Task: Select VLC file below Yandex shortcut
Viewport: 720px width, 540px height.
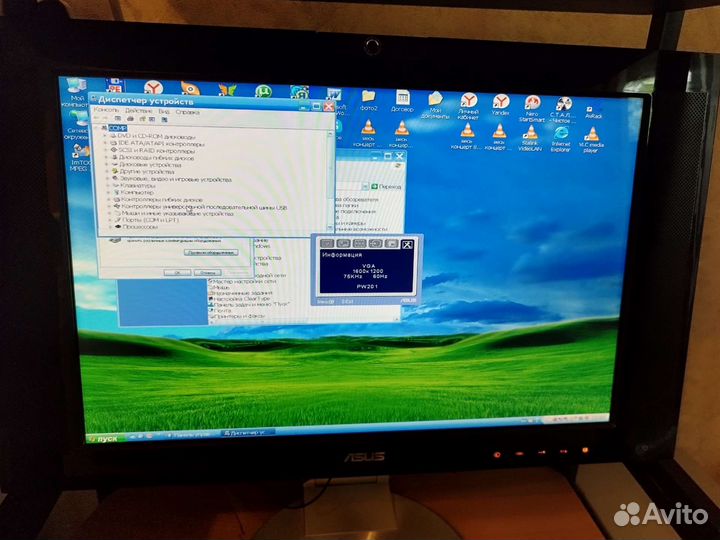Action: [499, 137]
